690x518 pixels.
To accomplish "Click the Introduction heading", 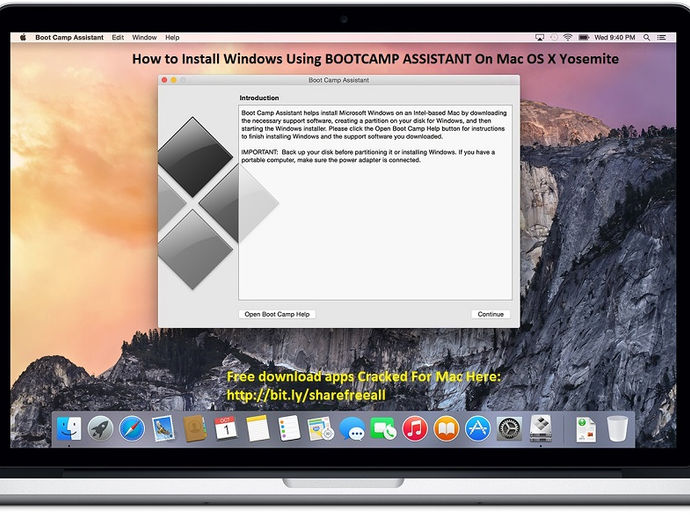I will click(259, 98).
